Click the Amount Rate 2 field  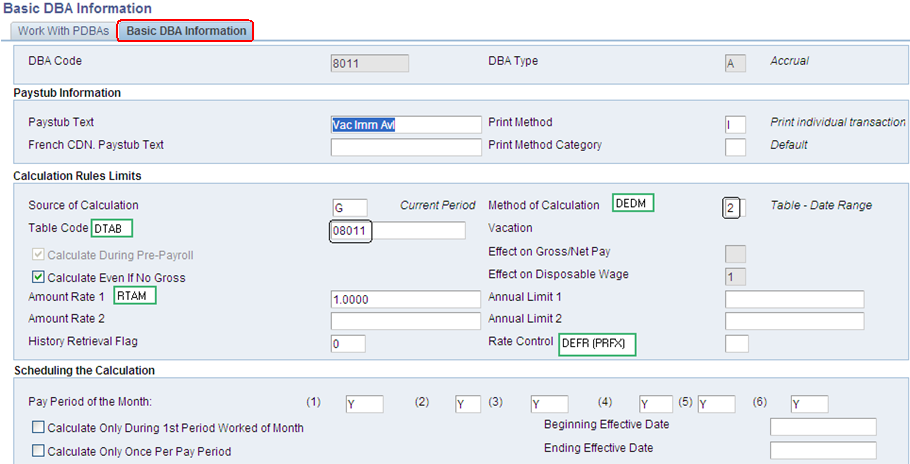406,321
